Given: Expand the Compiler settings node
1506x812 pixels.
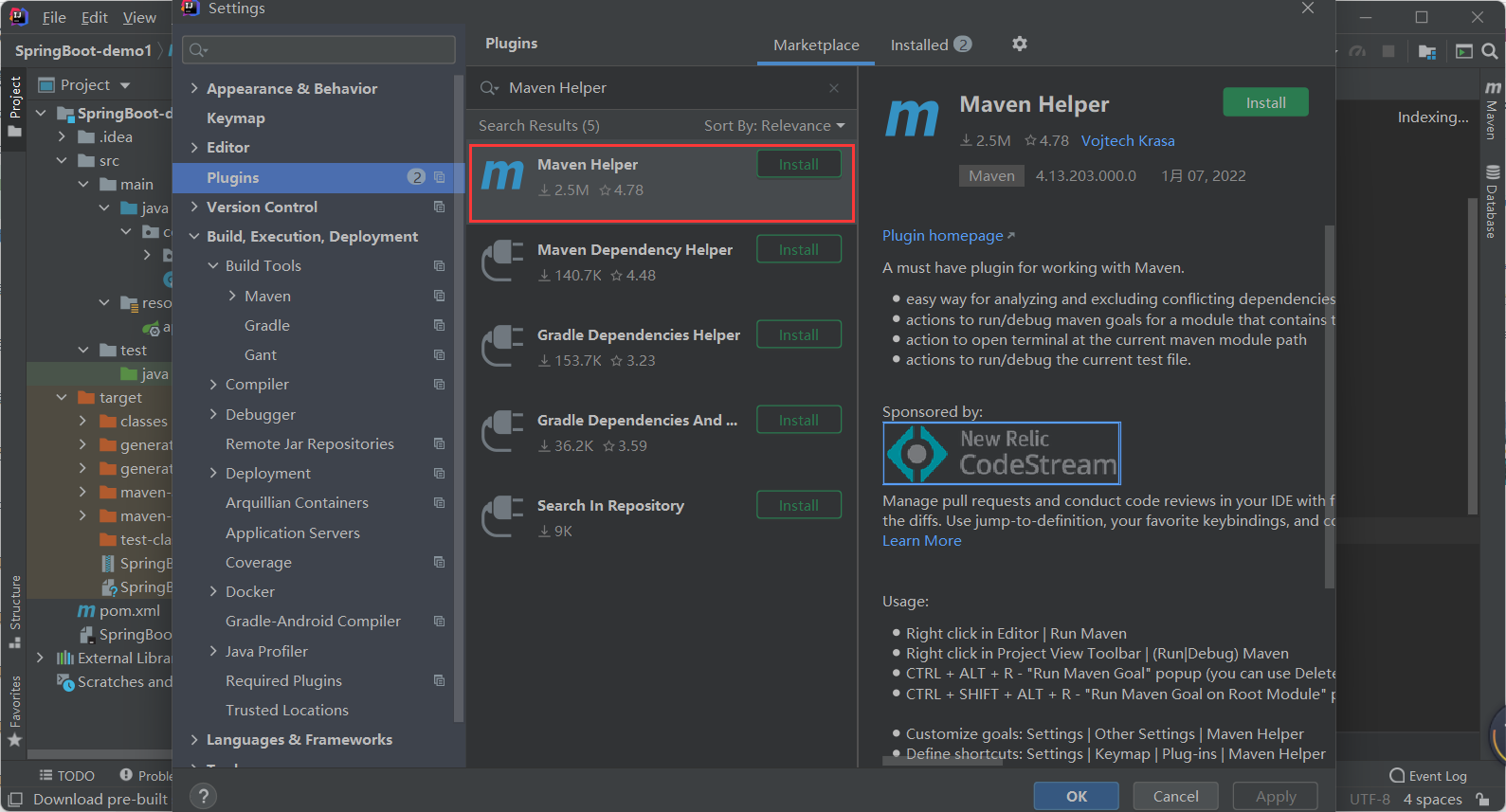Looking at the screenshot, I should coord(213,385).
